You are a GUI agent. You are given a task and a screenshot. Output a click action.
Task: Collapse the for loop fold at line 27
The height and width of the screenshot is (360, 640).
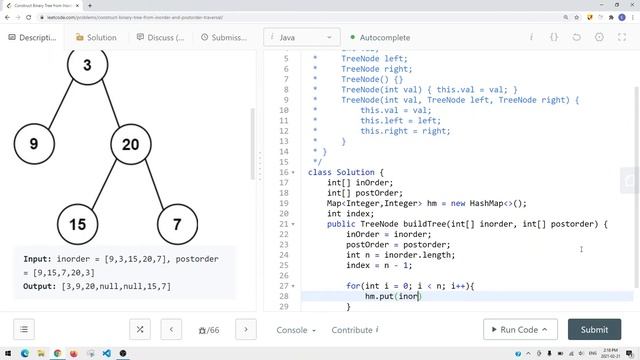pos(293,286)
